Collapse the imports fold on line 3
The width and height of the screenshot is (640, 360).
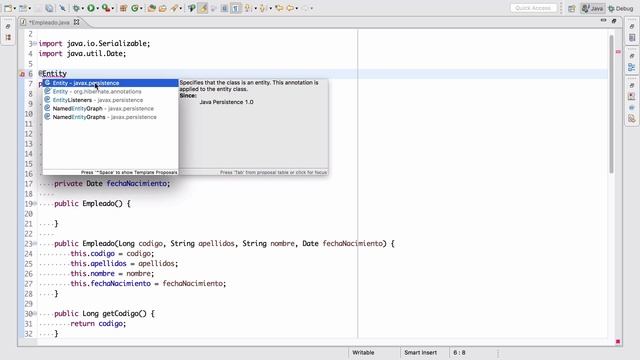pyautogui.click(x=35, y=43)
